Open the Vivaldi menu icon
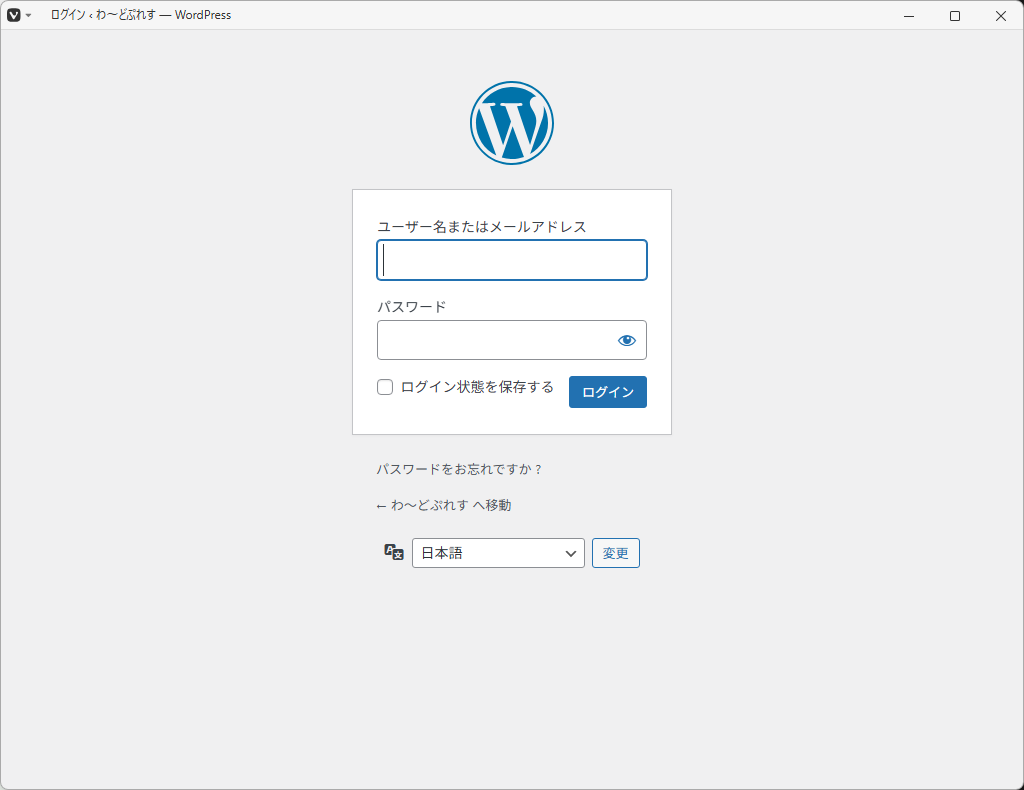Screen dimensions: 1024x790 [14, 15]
